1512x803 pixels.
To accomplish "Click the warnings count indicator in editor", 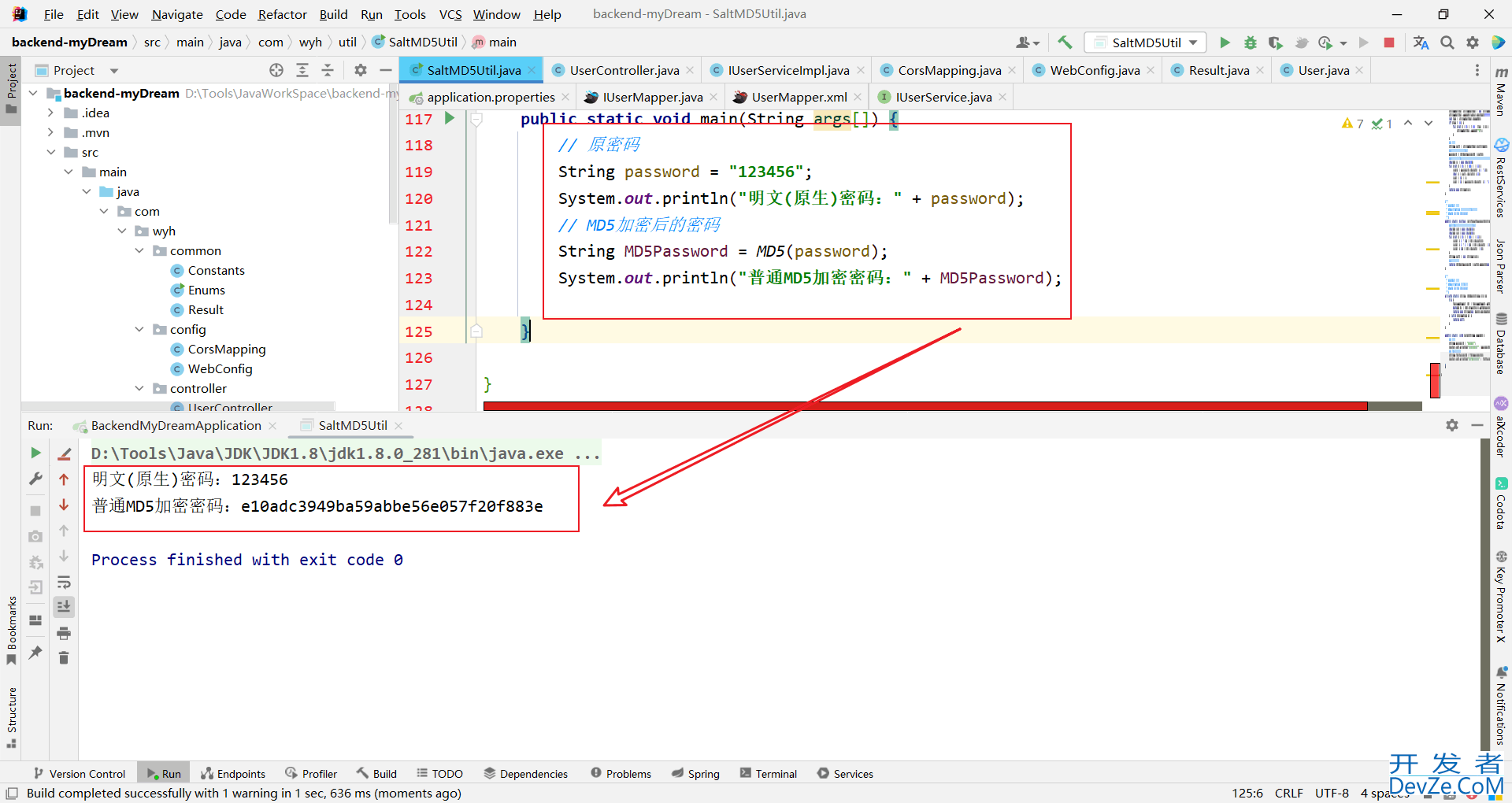I will click(x=1353, y=124).
